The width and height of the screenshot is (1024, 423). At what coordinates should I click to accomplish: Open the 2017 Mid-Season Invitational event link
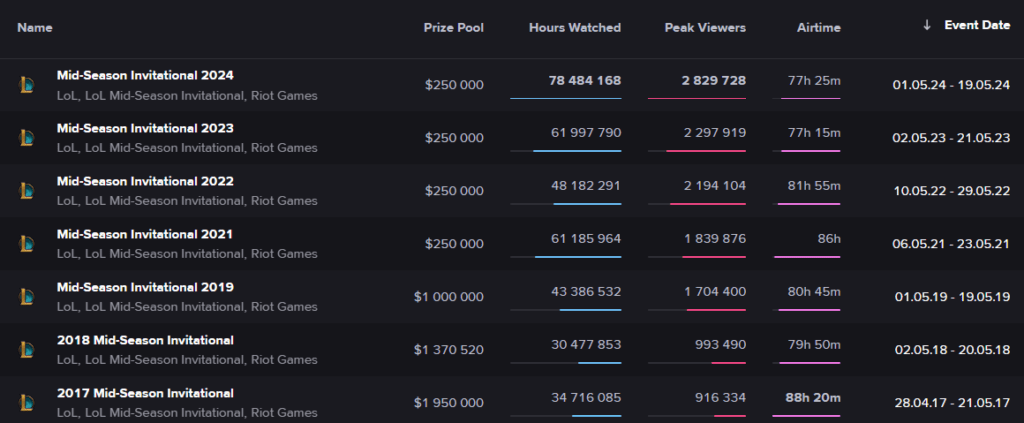(x=145, y=393)
